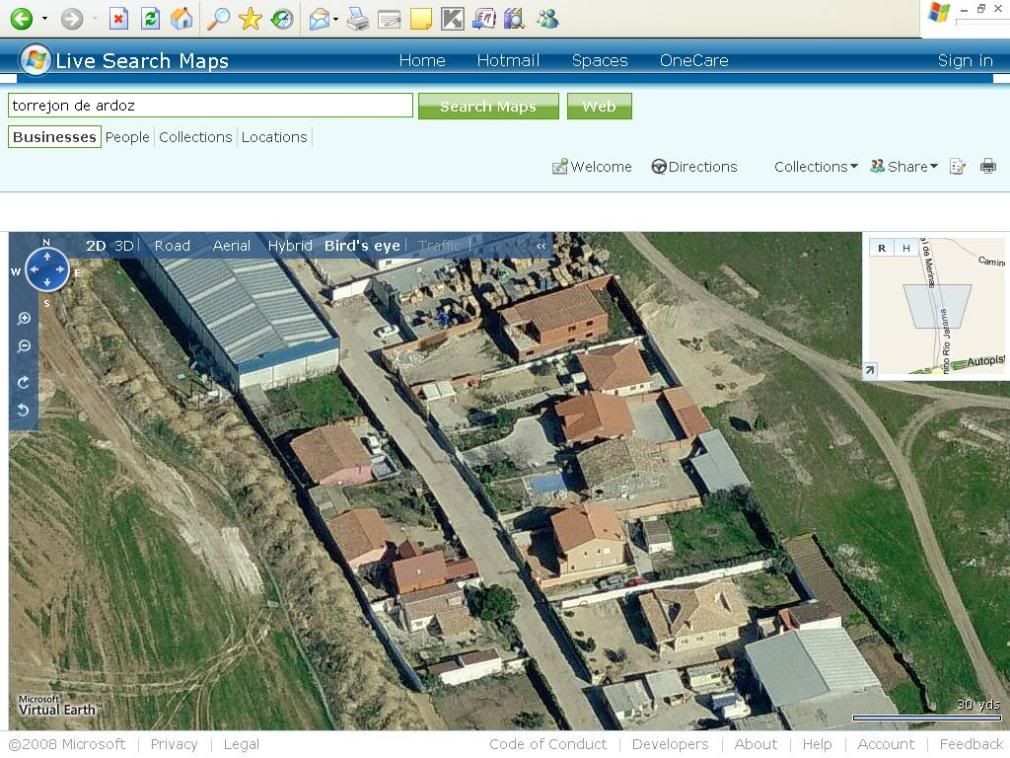Open the Directions link
Image resolution: width=1010 pixels, height=758 pixels.
click(x=694, y=167)
